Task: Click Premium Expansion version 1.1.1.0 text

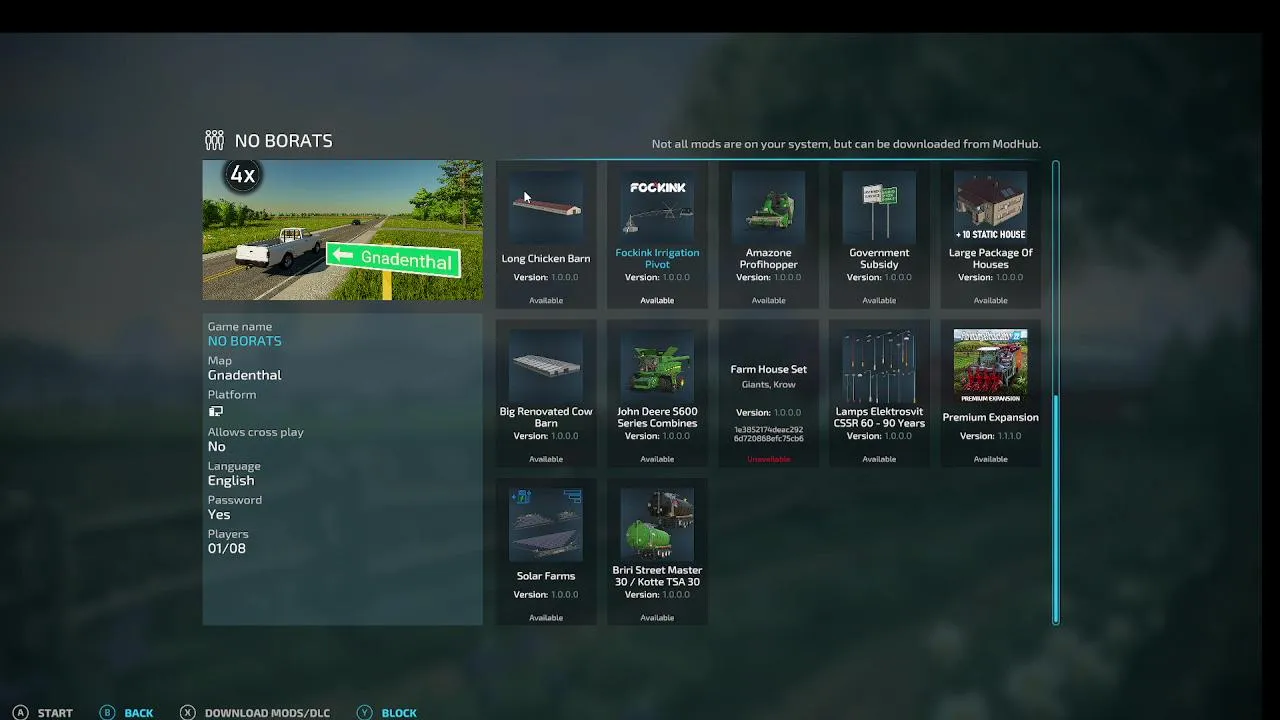Action: (x=990, y=436)
